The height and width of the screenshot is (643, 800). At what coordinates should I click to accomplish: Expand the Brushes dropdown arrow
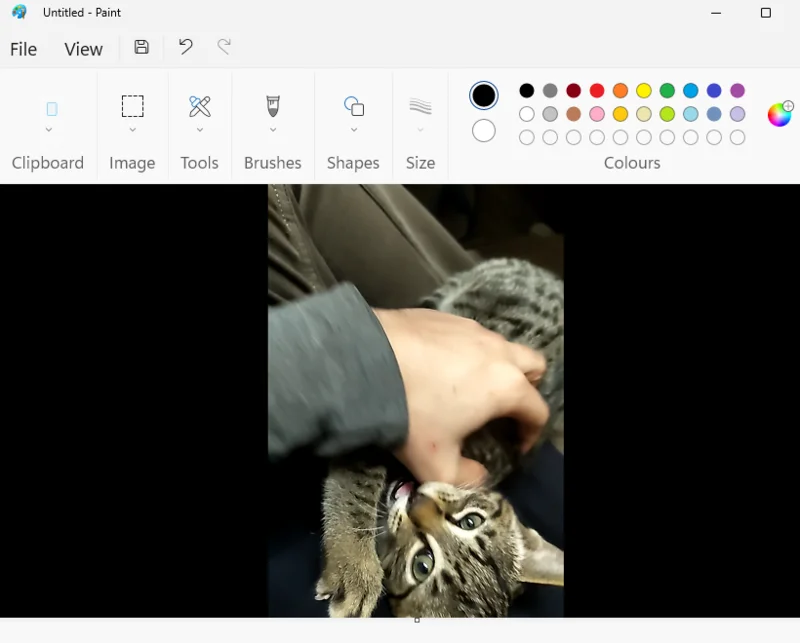click(x=272, y=131)
